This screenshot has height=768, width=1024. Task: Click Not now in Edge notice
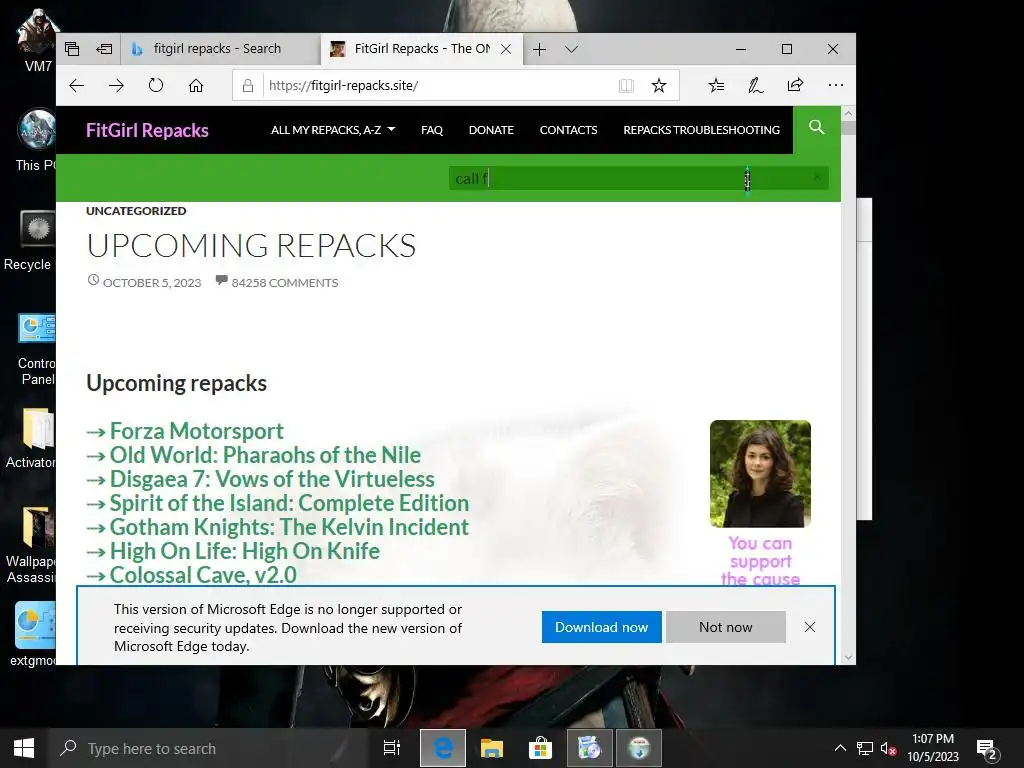click(726, 627)
